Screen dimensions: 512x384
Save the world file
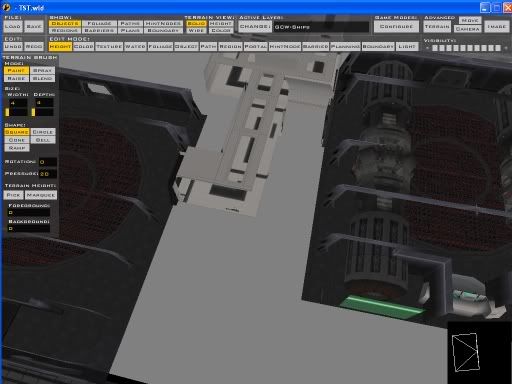tap(34, 27)
